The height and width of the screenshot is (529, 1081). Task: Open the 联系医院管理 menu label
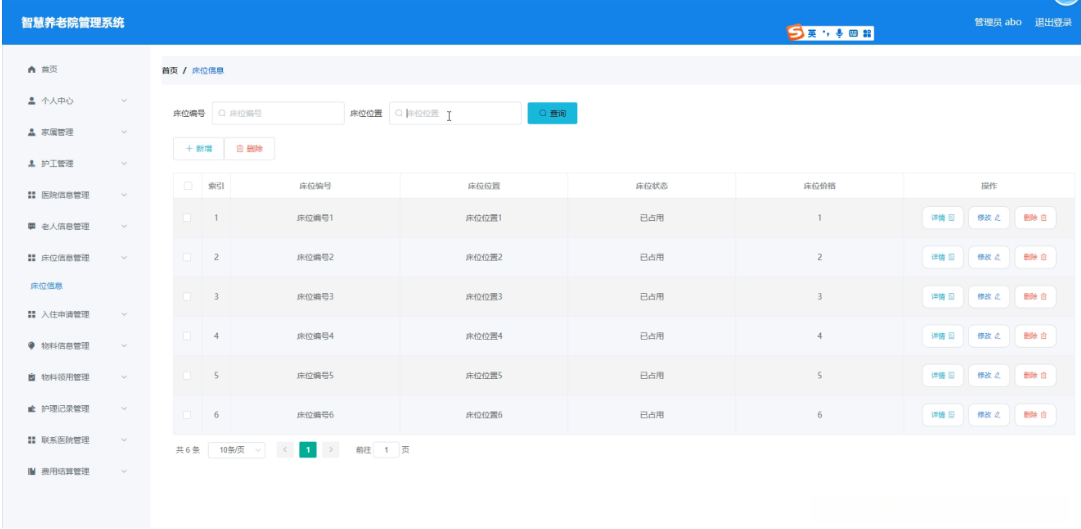point(65,440)
